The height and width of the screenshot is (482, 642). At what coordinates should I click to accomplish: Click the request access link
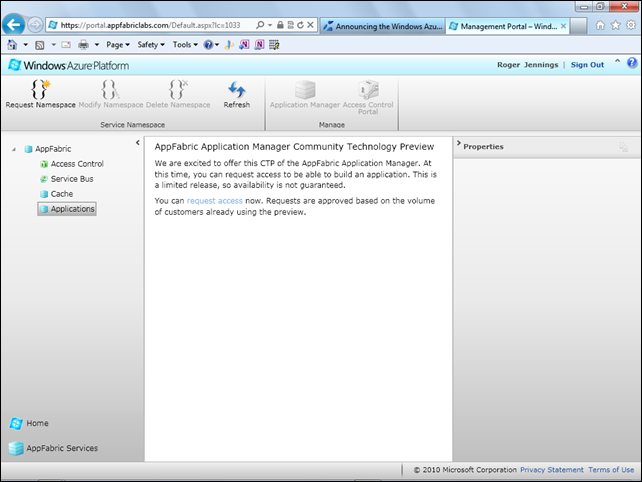tap(215, 201)
